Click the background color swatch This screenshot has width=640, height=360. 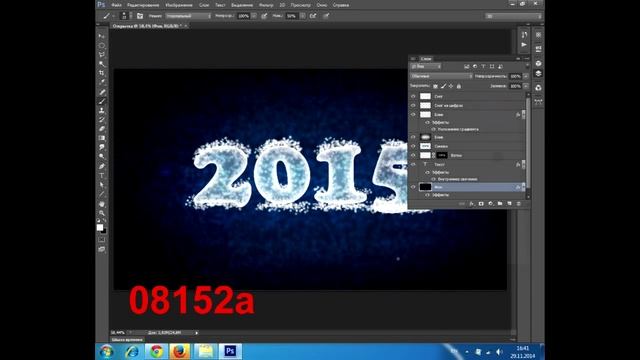(x=104, y=231)
